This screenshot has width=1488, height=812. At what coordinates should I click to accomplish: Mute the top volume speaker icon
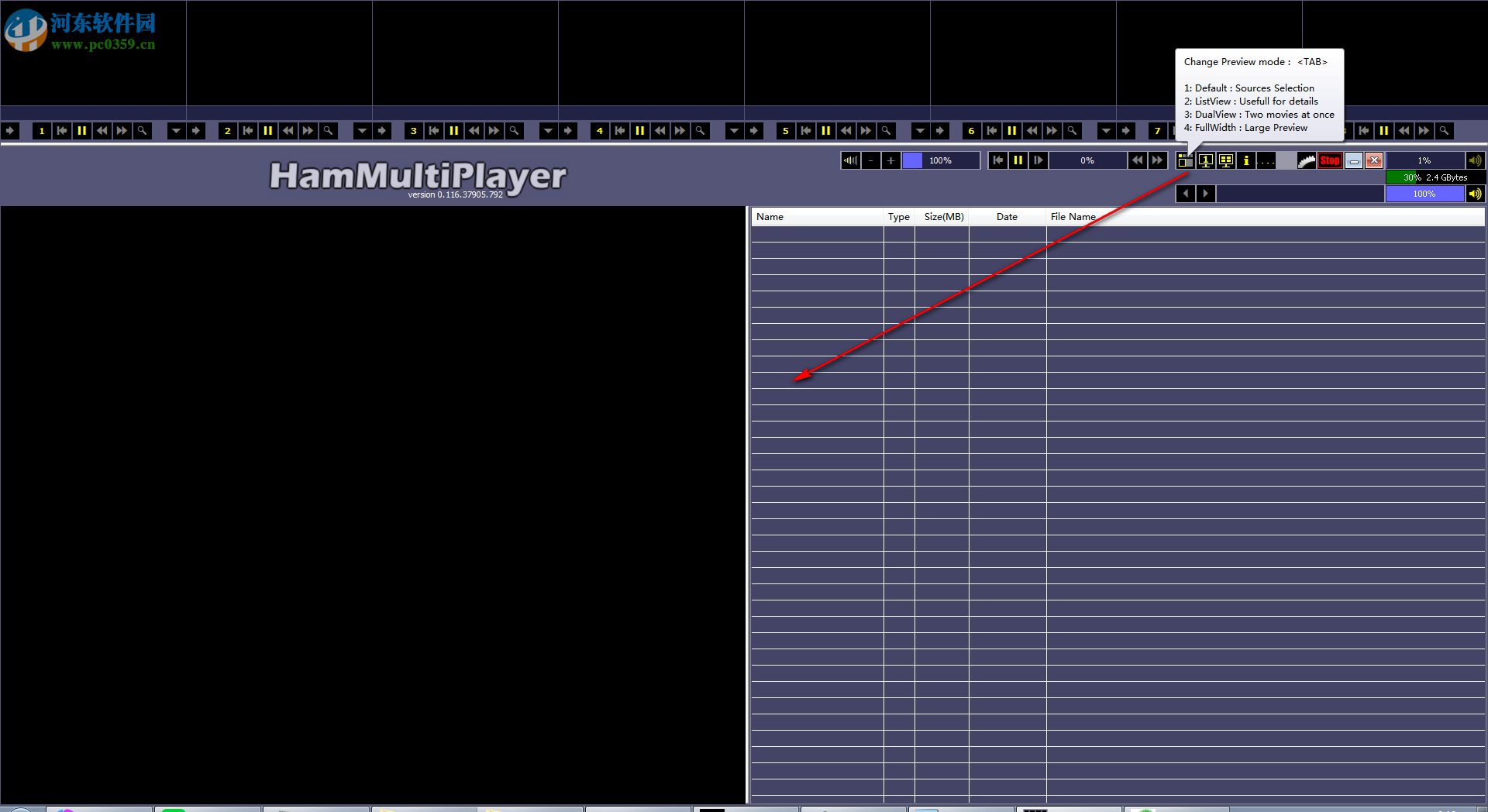click(1475, 160)
